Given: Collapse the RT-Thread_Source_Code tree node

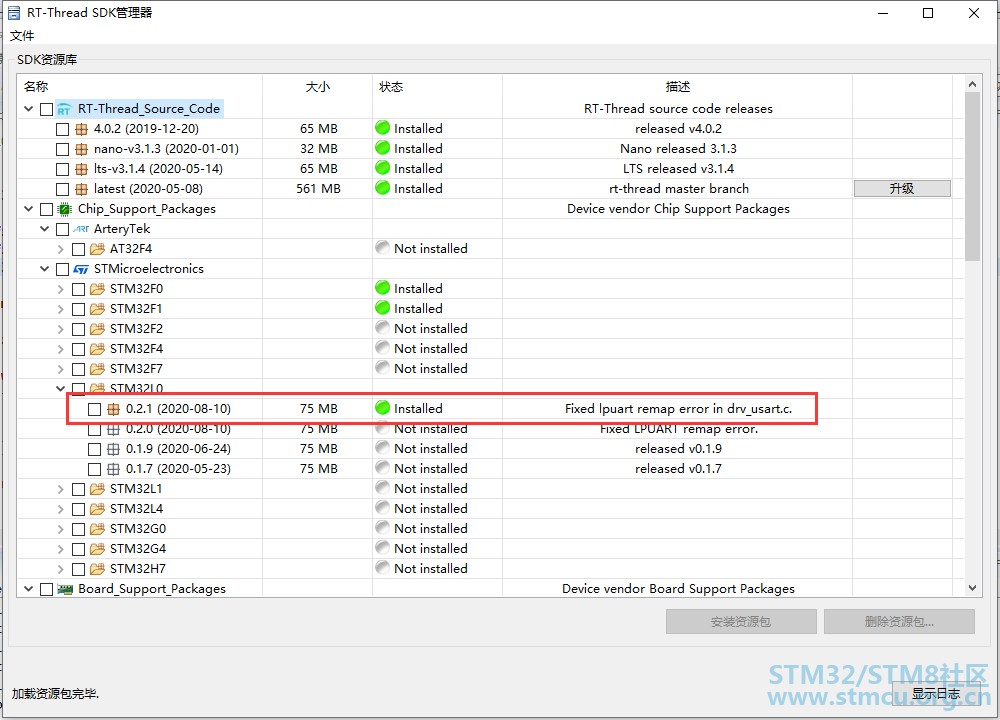Looking at the screenshot, I should point(28,109).
